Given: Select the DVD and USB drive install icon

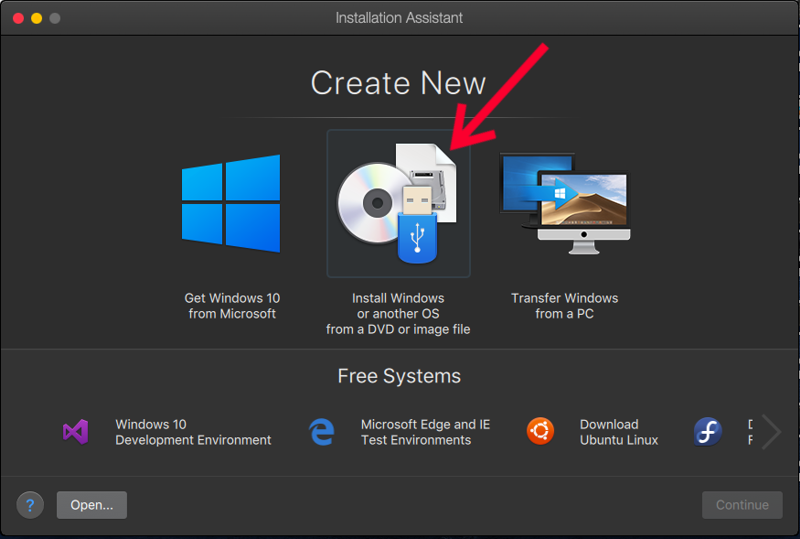Looking at the screenshot, I should 397,204.
